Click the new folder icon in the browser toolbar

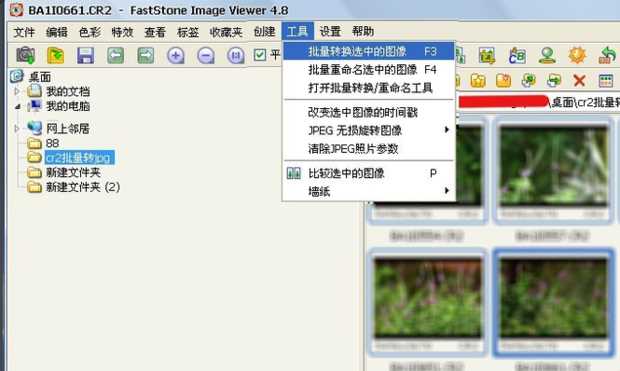(x=503, y=81)
